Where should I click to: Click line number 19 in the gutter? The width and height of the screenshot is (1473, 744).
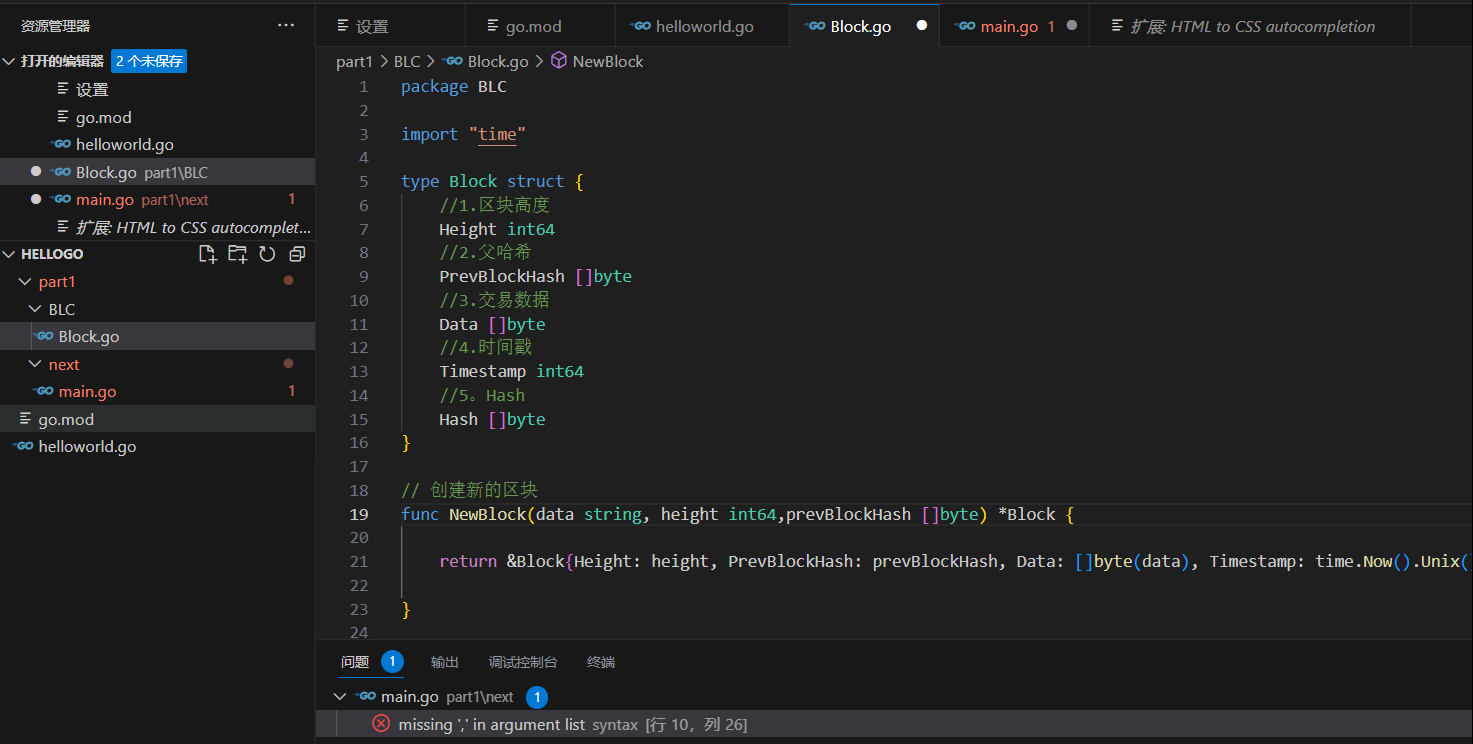359,514
